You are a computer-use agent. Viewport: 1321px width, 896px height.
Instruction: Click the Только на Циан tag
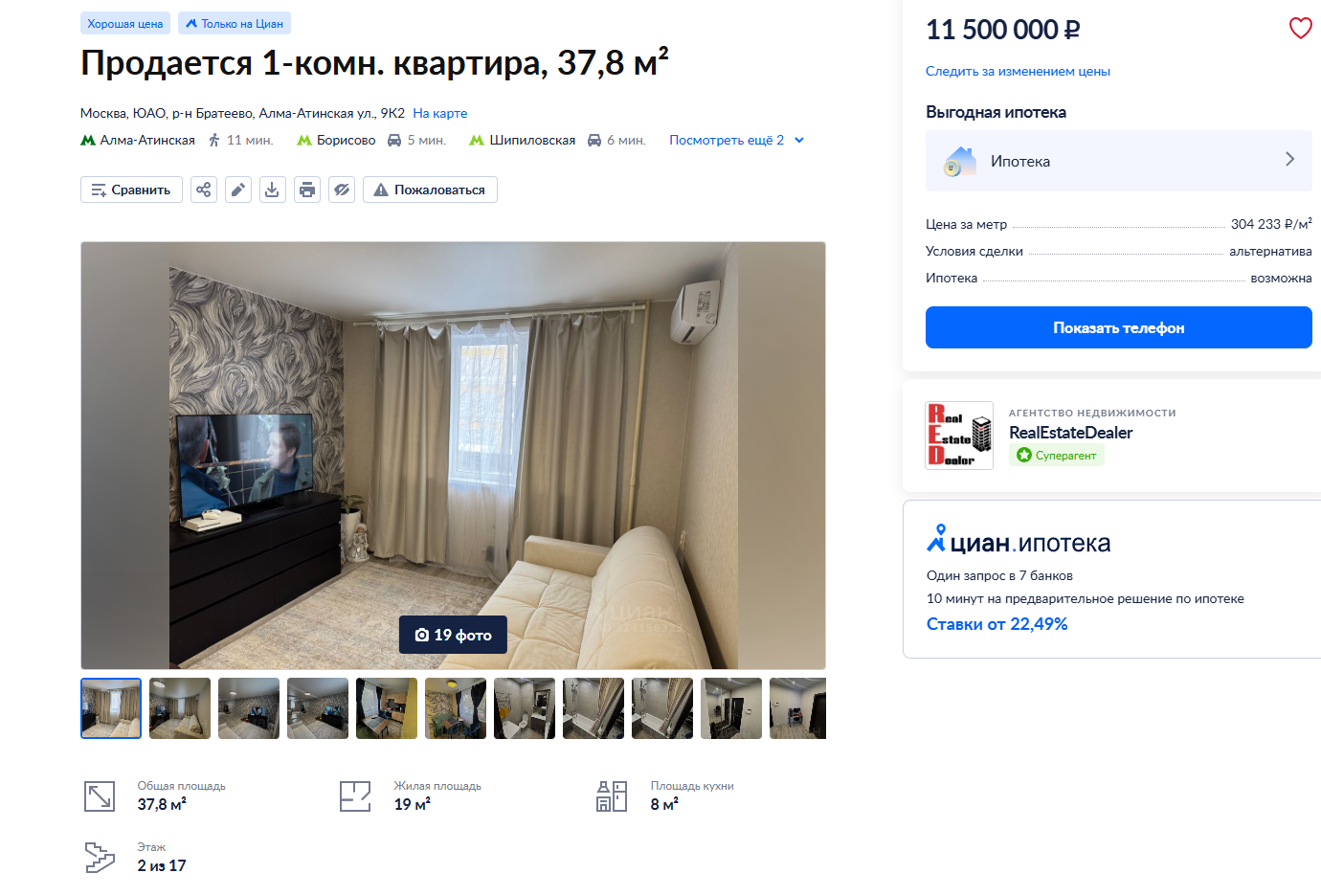tap(235, 24)
